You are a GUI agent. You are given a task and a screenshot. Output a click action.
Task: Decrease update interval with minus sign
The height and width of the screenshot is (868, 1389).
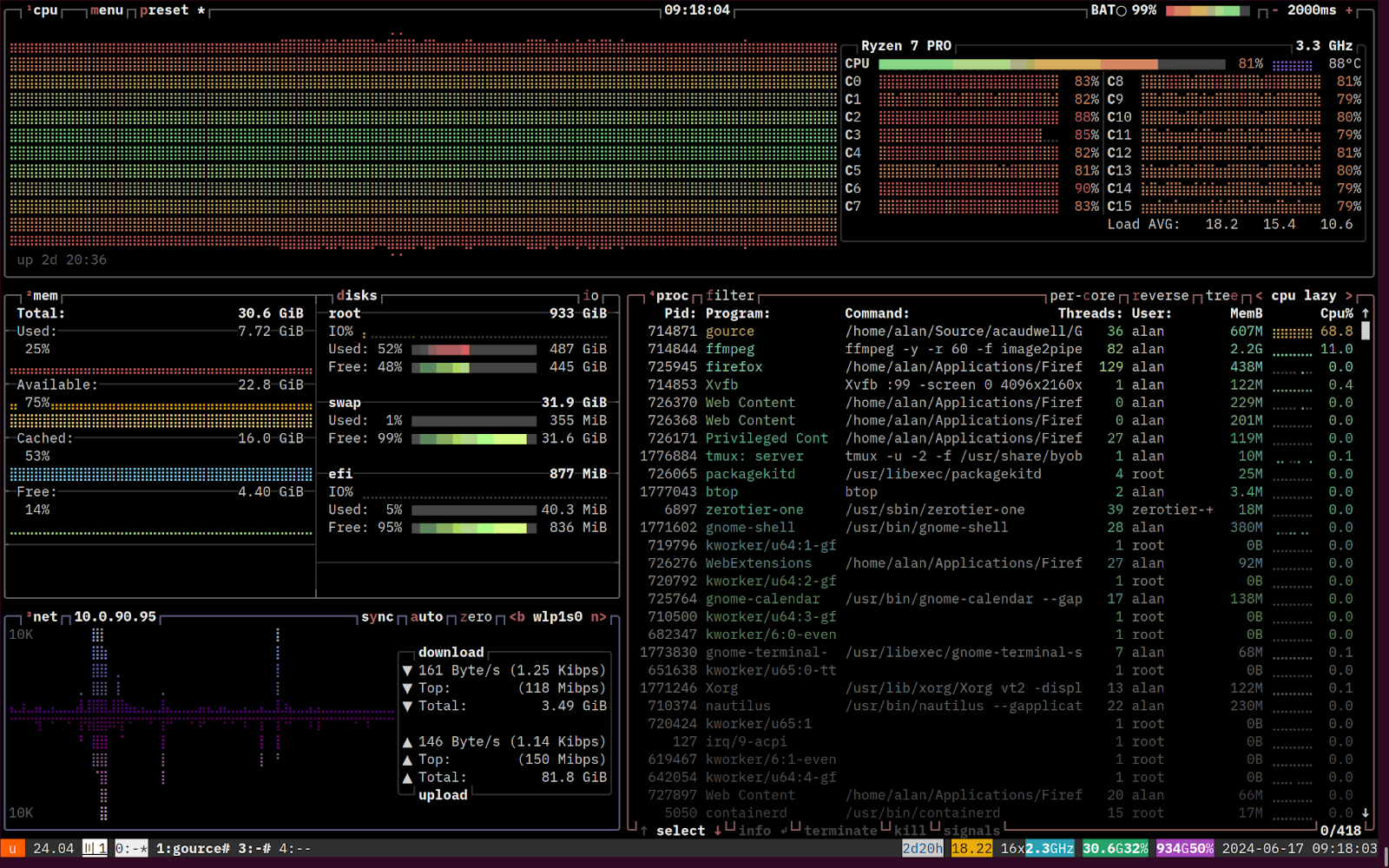tap(1275, 10)
